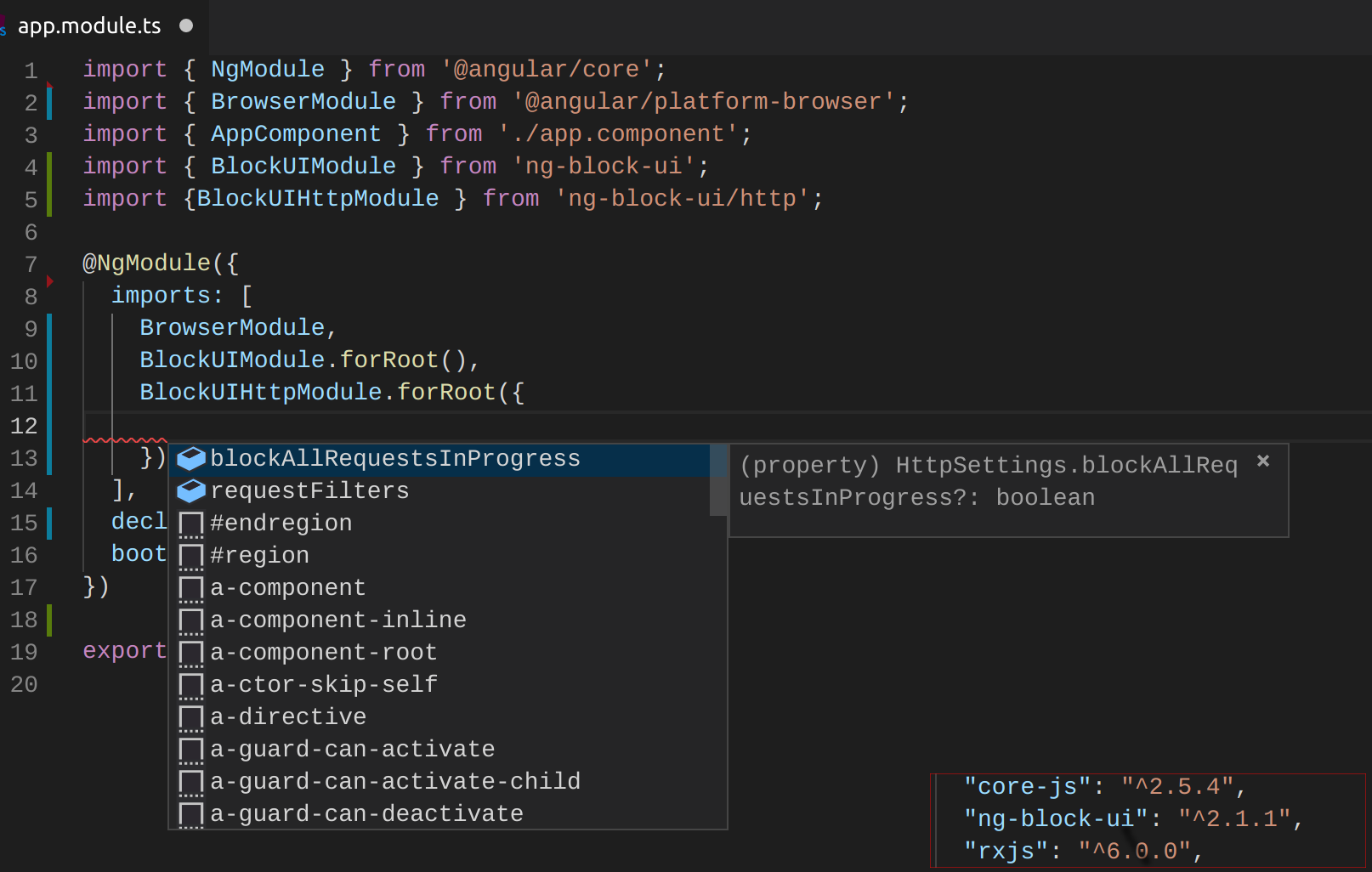Select the app.module.ts editor tab
Viewport: 1372px width, 872px height.
pyautogui.click(x=89, y=25)
